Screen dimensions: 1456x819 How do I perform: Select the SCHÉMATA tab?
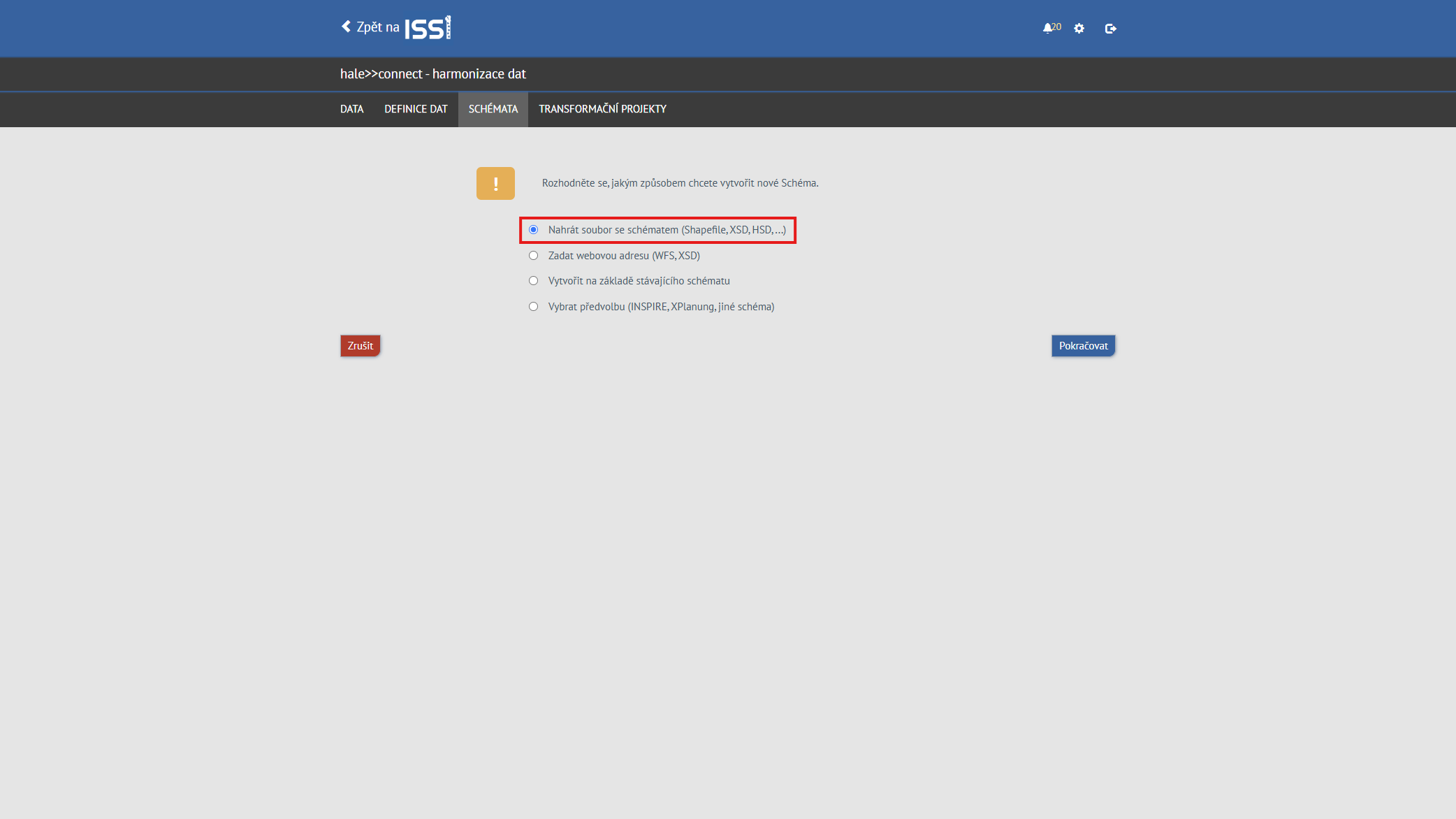493,109
